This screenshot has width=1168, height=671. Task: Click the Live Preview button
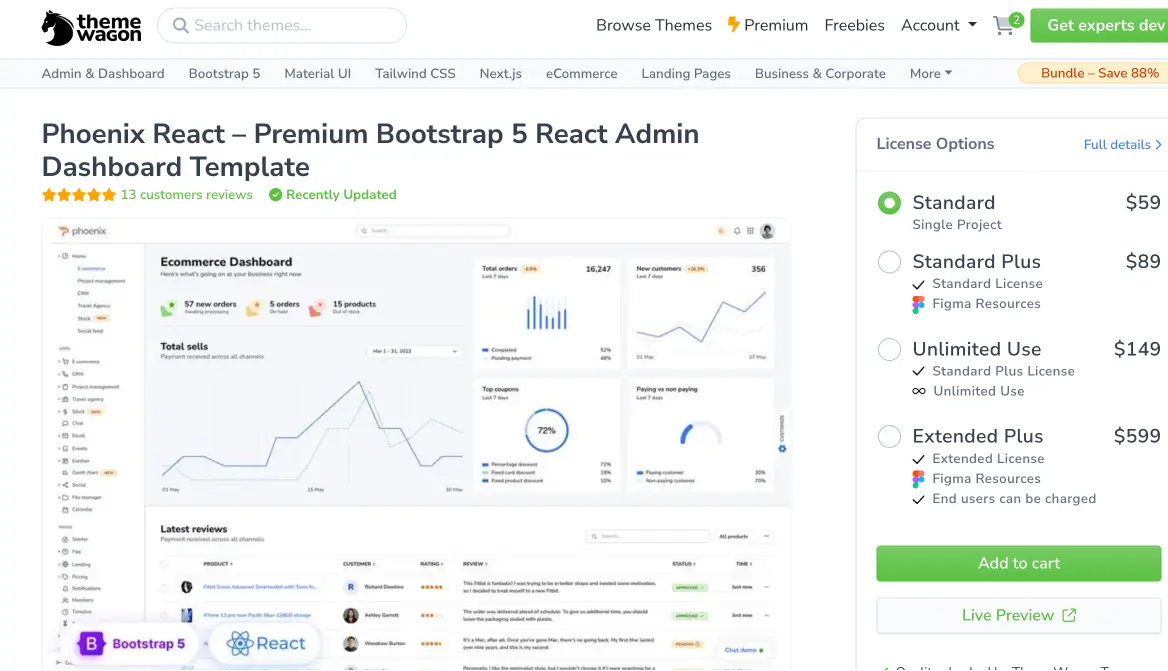tap(1018, 616)
